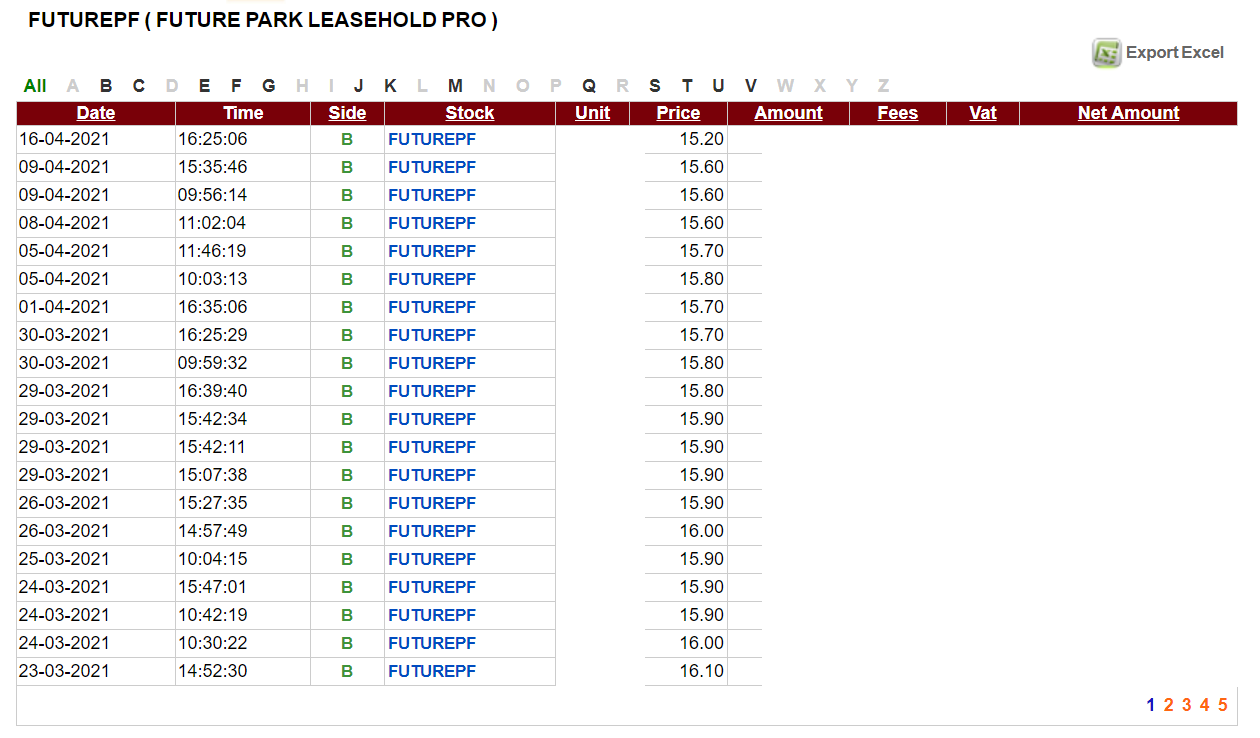Select the All letter filter
Image resolution: width=1260 pixels, height=738 pixels.
point(35,86)
